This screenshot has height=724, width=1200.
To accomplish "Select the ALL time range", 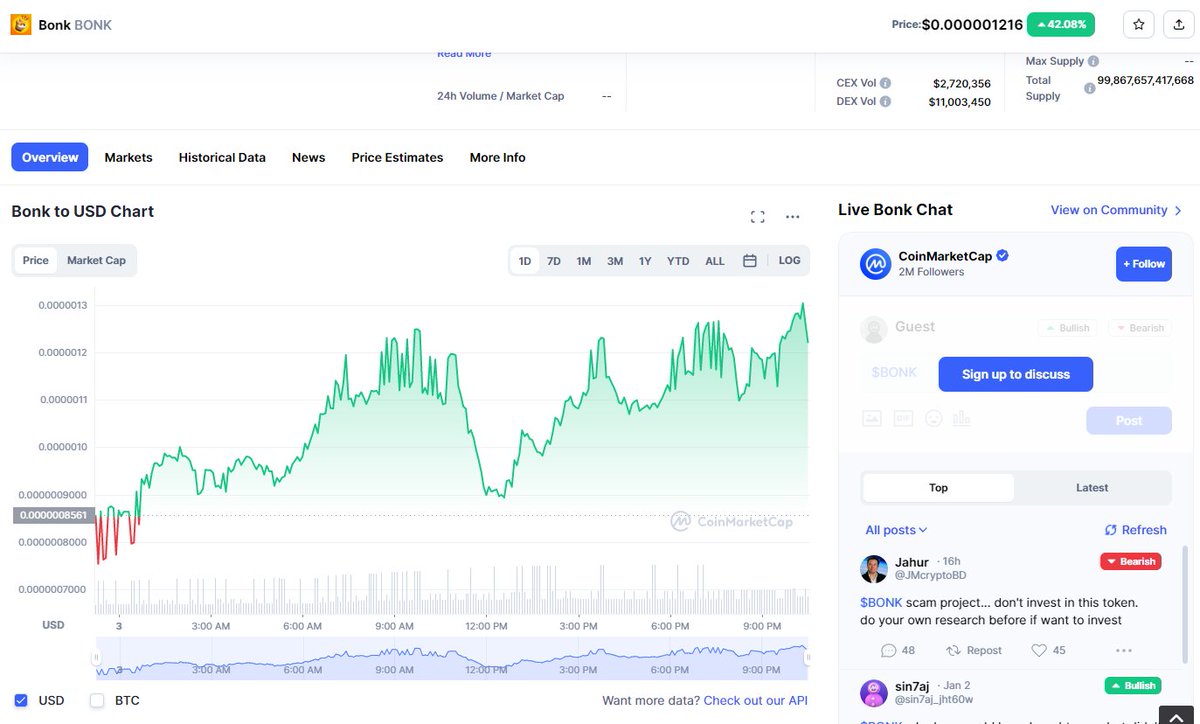I will (715, 261).
